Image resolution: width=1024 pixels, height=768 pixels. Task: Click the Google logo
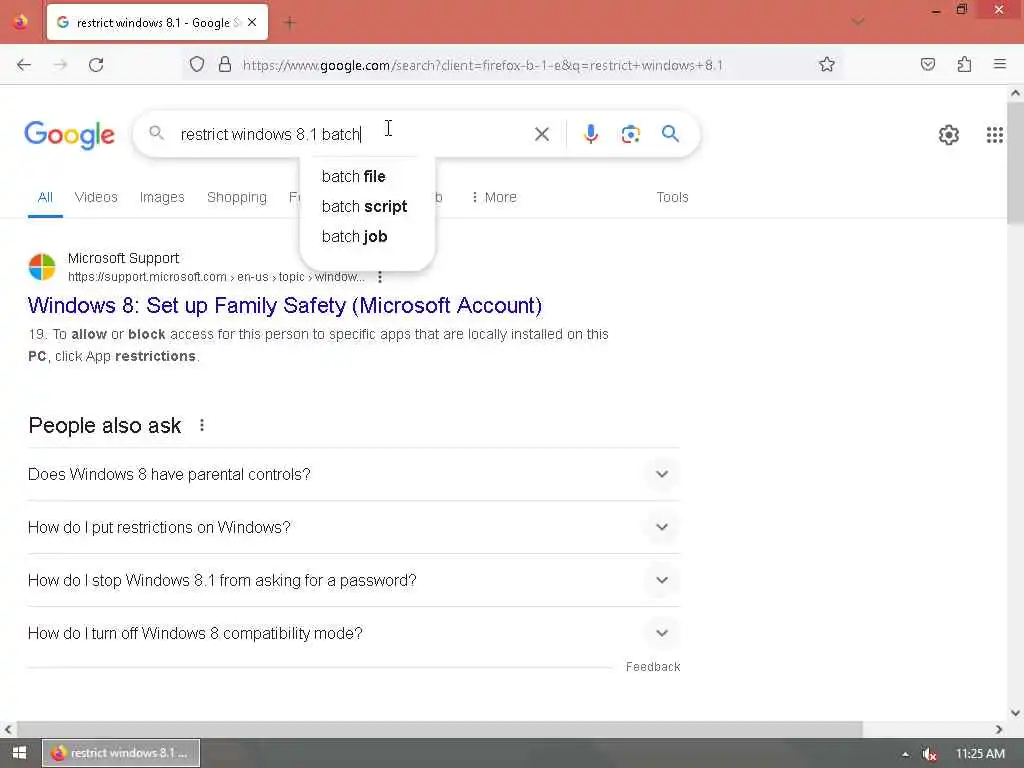tap(69, 135)
